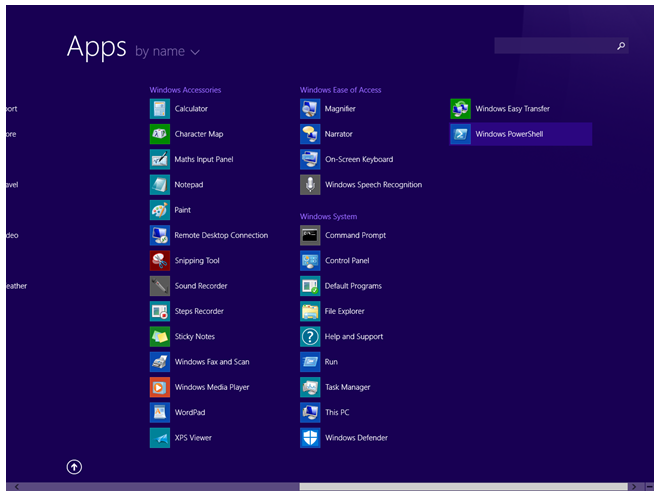Viewport: 659px width, 496px height.
Task: Click the 'Notepad' text label
Action: coord(189,185)
